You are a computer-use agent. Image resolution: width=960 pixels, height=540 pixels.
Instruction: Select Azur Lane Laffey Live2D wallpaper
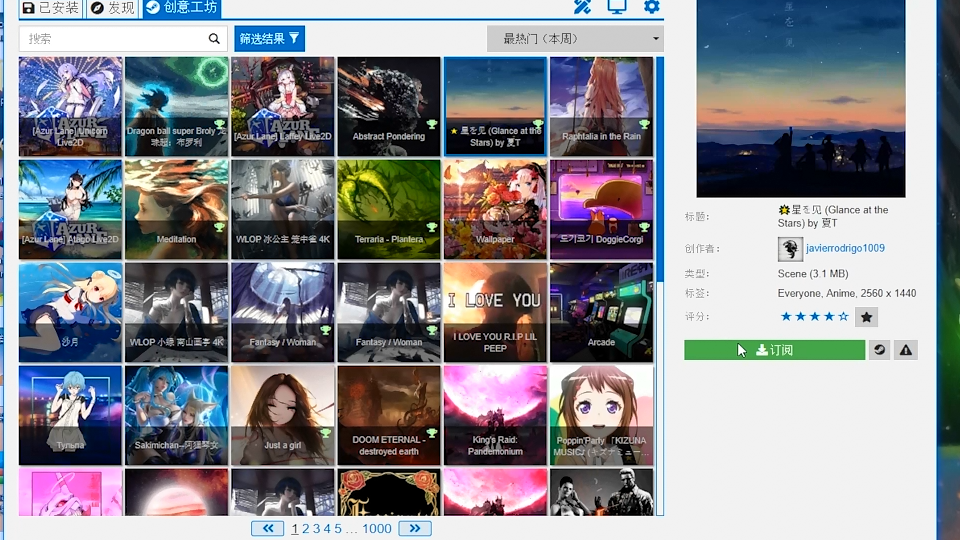(282, 107)
